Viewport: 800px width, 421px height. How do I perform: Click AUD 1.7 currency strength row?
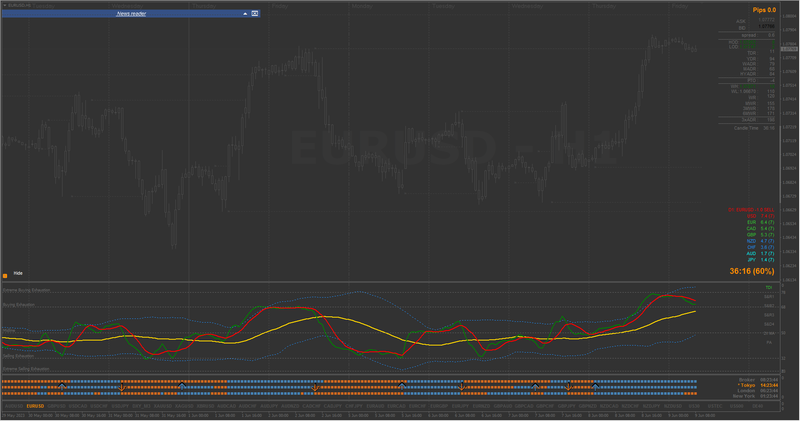pyautogui.click(x=760, y=254)
